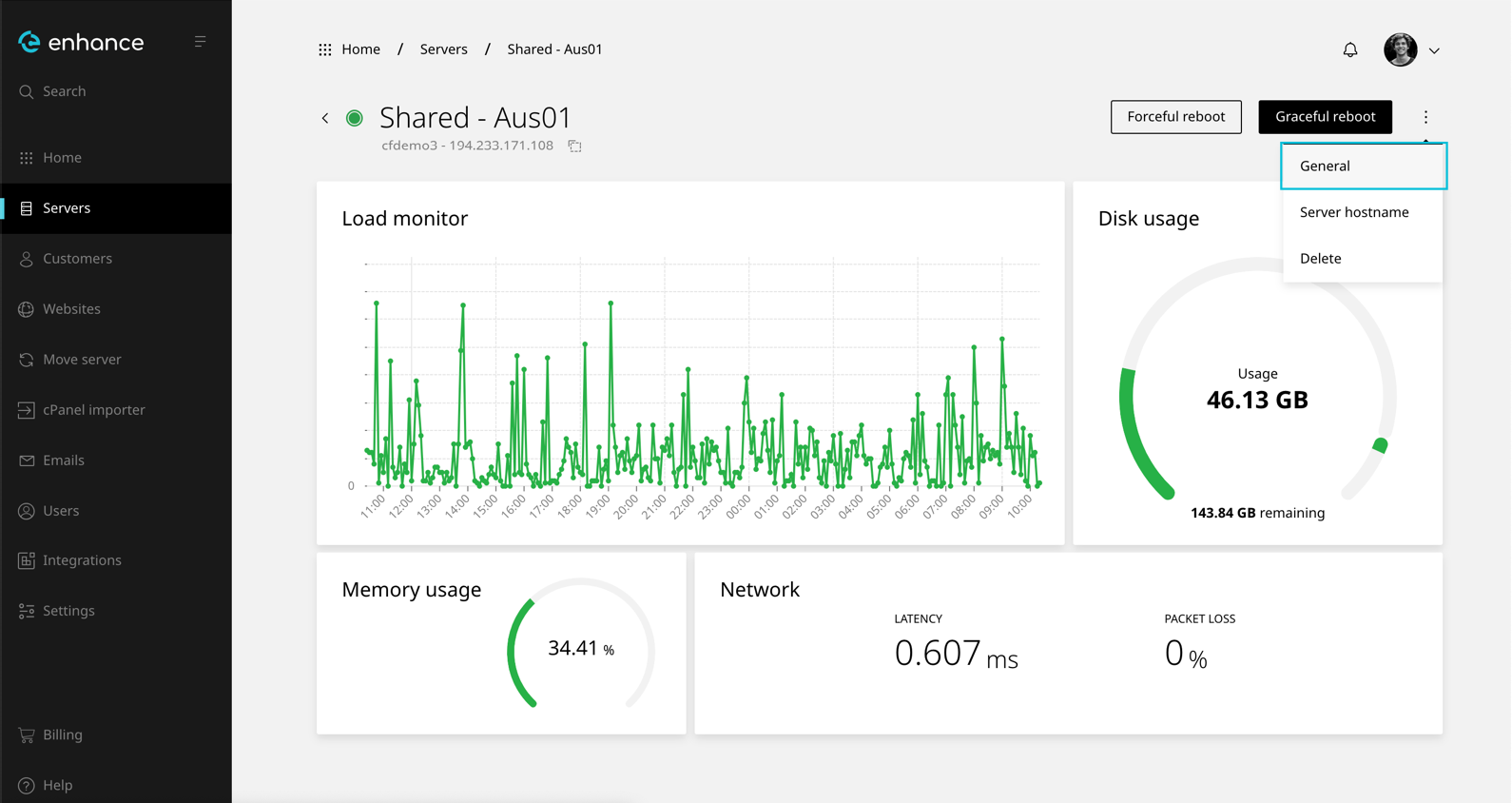Click the back arrow beside Shared - Aus01
Viewport: 1512px width, 803px height.
325,118
